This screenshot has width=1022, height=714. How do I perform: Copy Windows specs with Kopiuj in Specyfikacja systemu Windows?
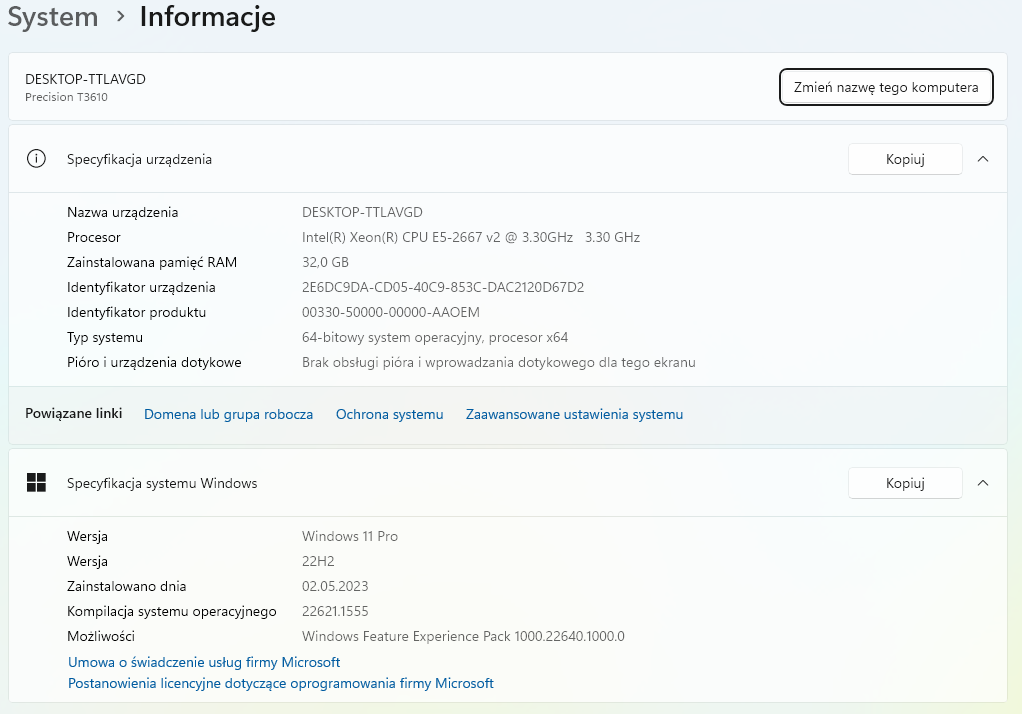[x=905, y=483]
